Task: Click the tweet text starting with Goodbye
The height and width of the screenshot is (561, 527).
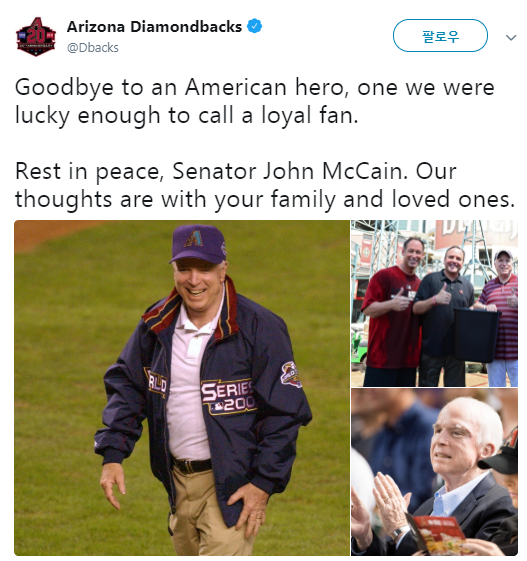Action: click(254, 101)
